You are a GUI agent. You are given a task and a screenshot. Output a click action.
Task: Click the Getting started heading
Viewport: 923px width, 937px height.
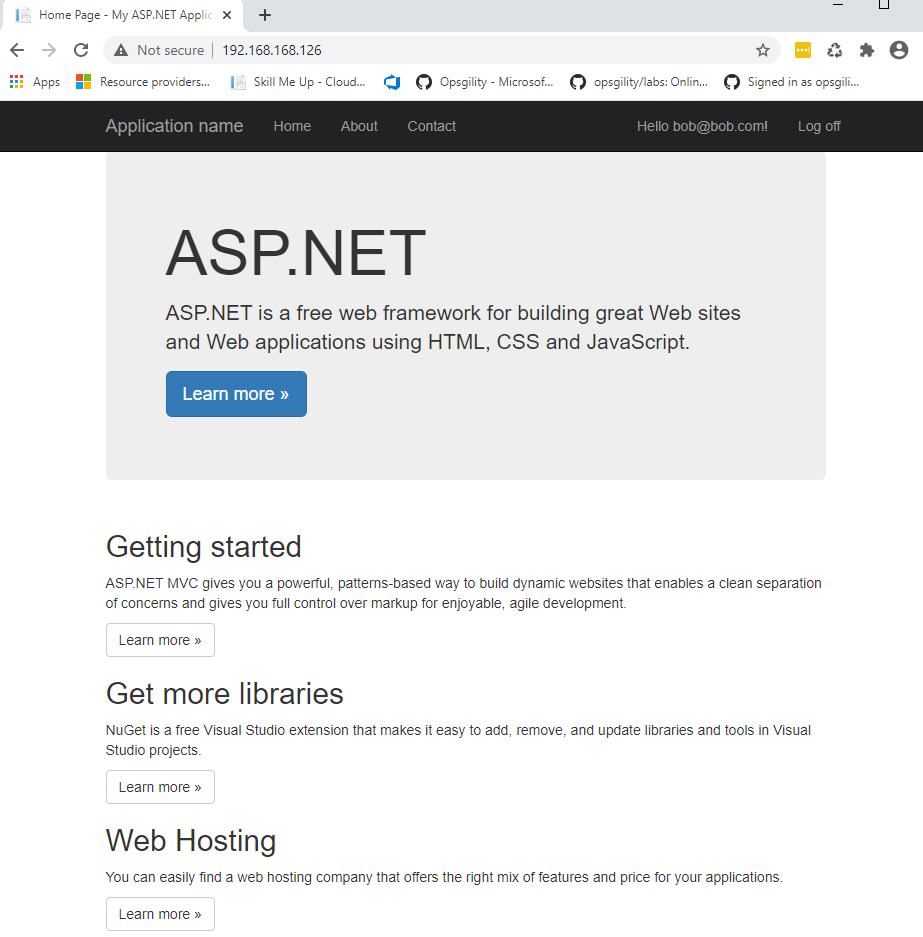[204, 547]
